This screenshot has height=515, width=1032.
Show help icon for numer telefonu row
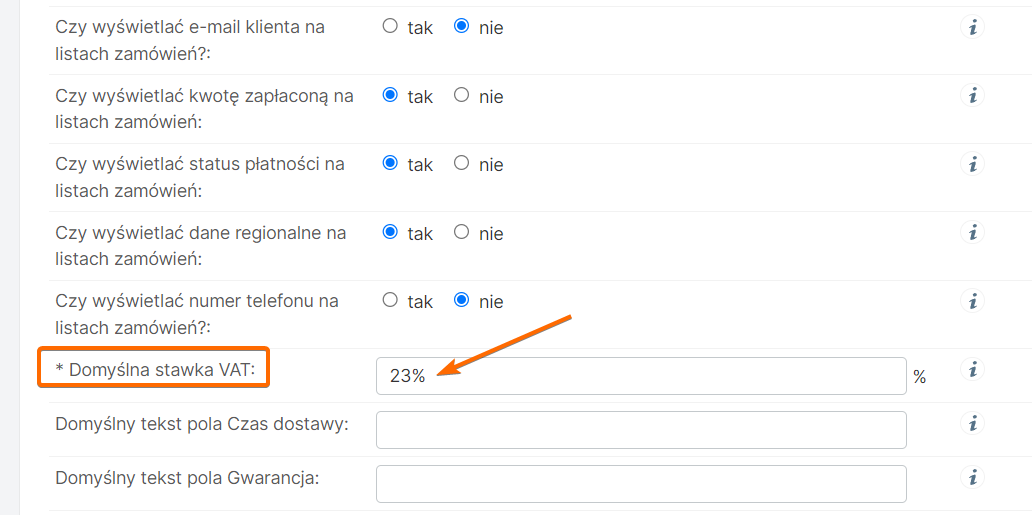[x=972, y=300]
